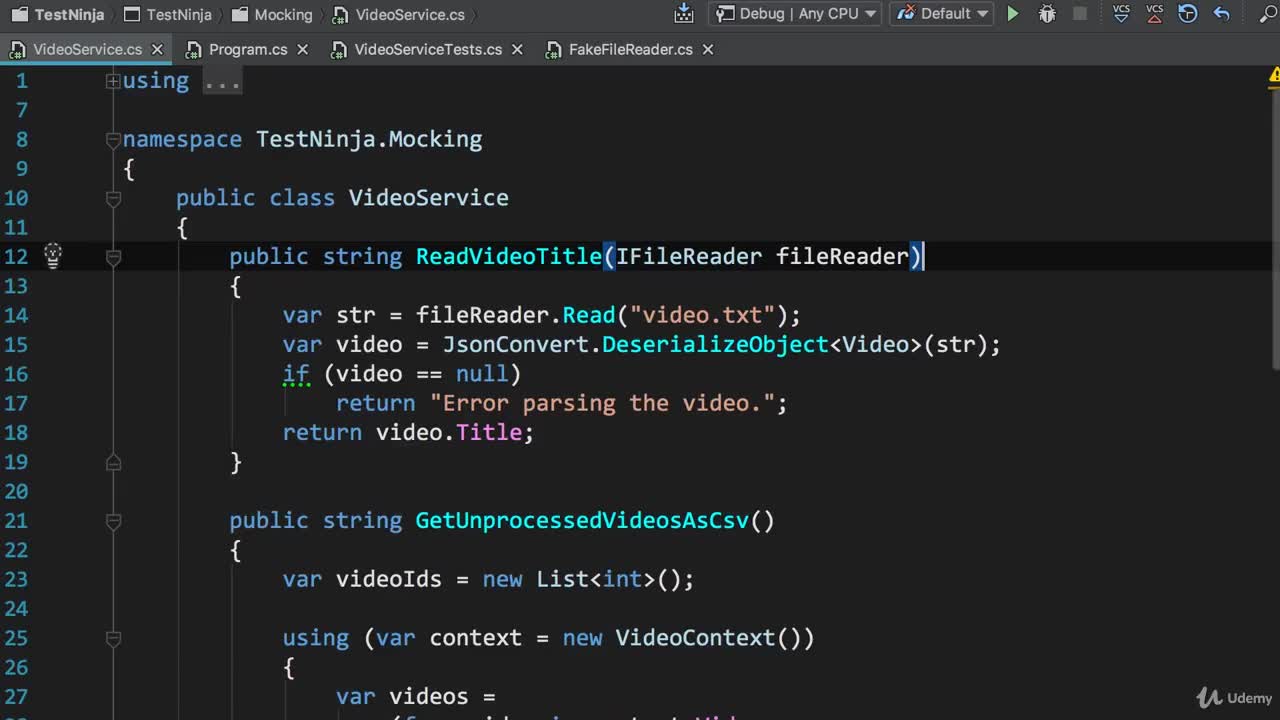Switch to the FakeFileReader.cs tab
This screenshot has height=720, width=1280.
630,49
